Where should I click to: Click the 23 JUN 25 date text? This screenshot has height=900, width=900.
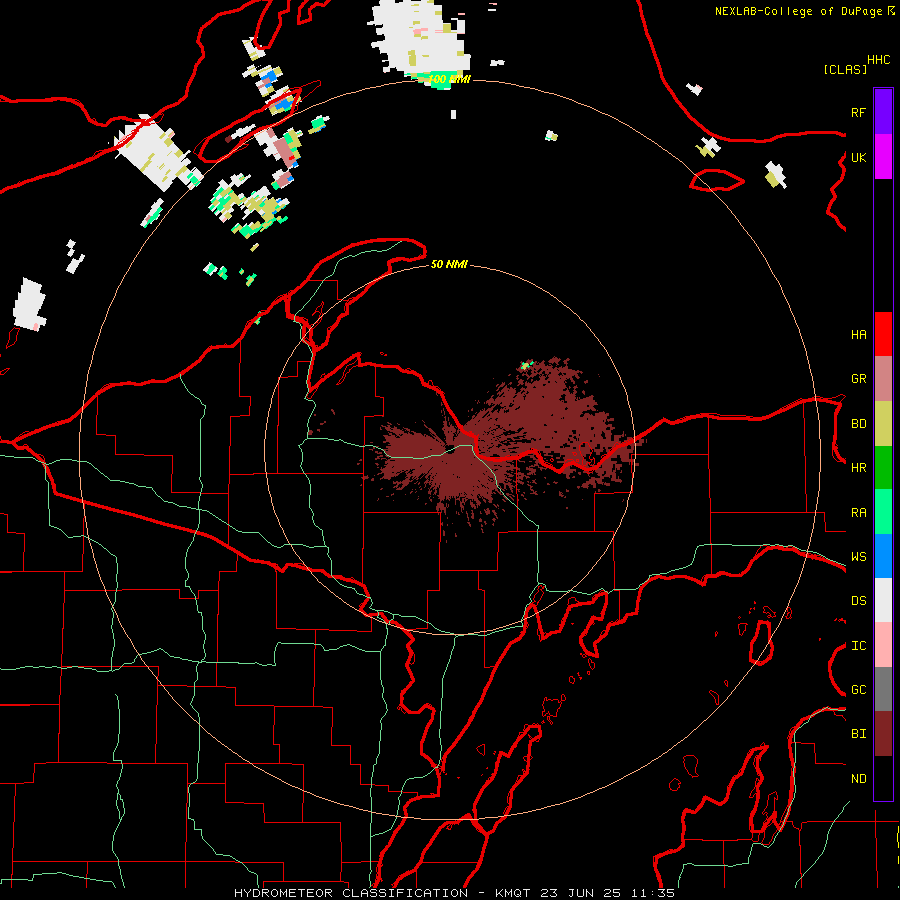click(582, 893)
